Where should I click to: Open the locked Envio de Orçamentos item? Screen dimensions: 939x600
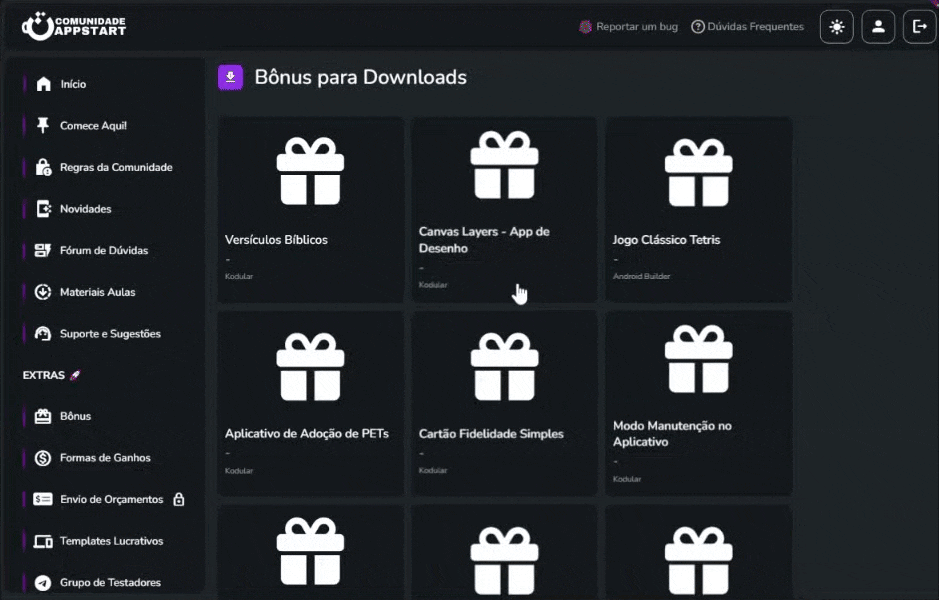point(110,499)
